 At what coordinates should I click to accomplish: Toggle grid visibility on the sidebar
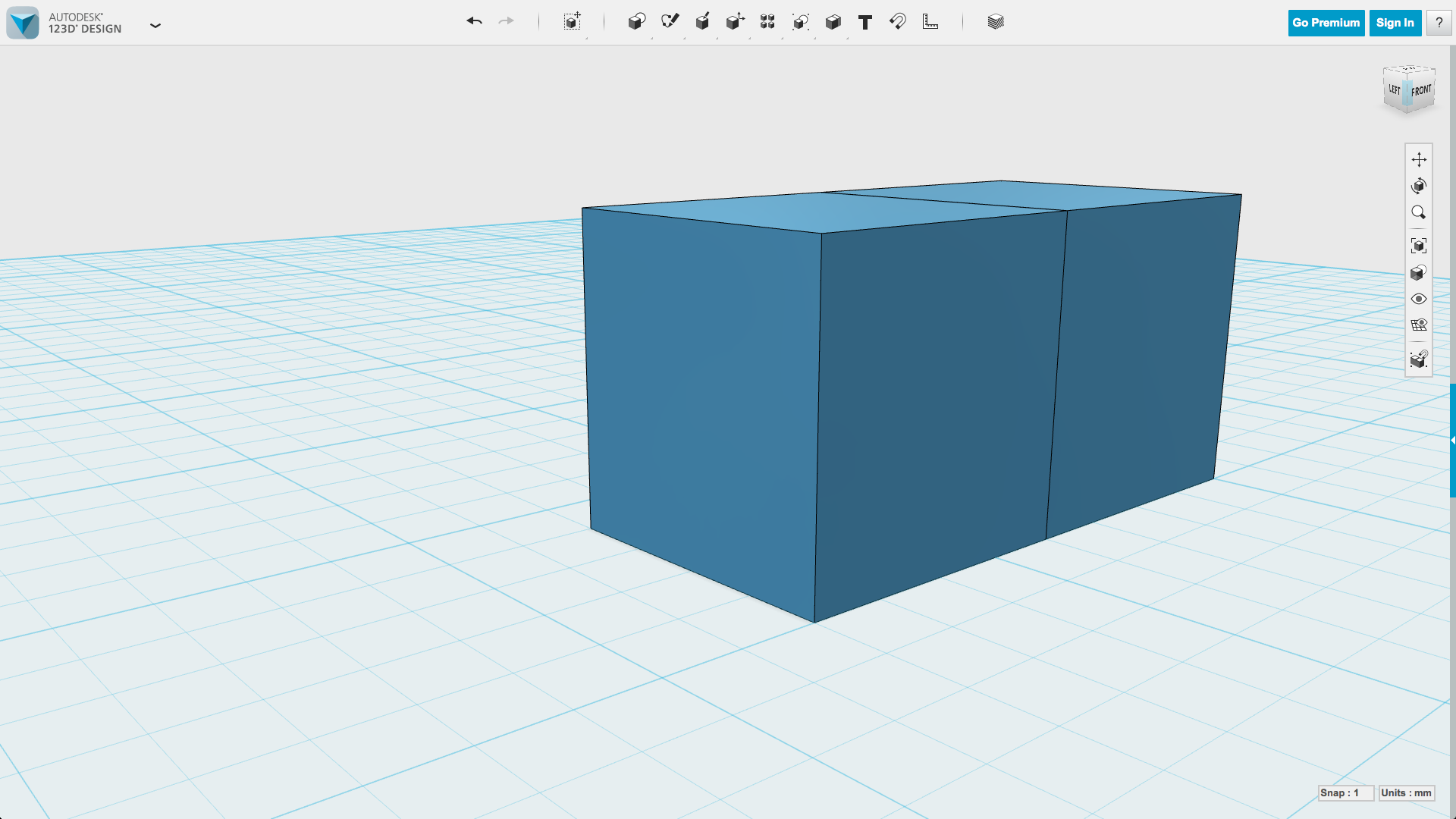pyautogui.click(x=1419, y=325)
